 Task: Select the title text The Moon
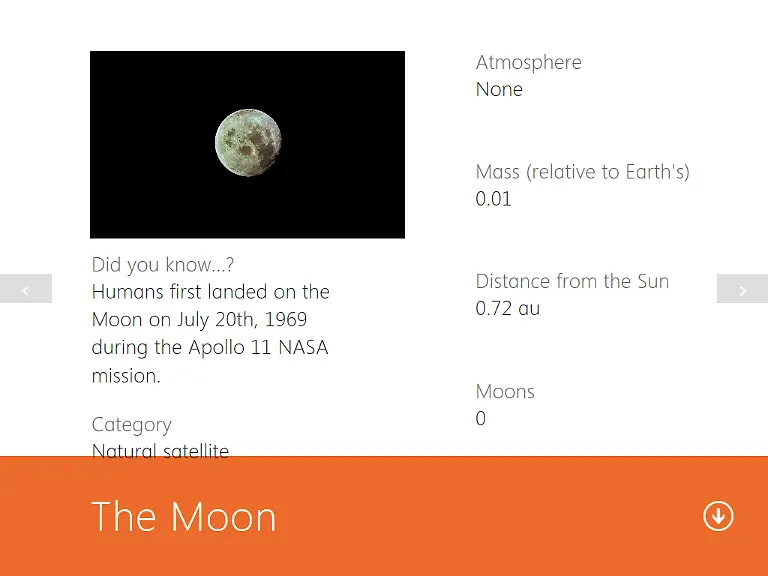184,516
